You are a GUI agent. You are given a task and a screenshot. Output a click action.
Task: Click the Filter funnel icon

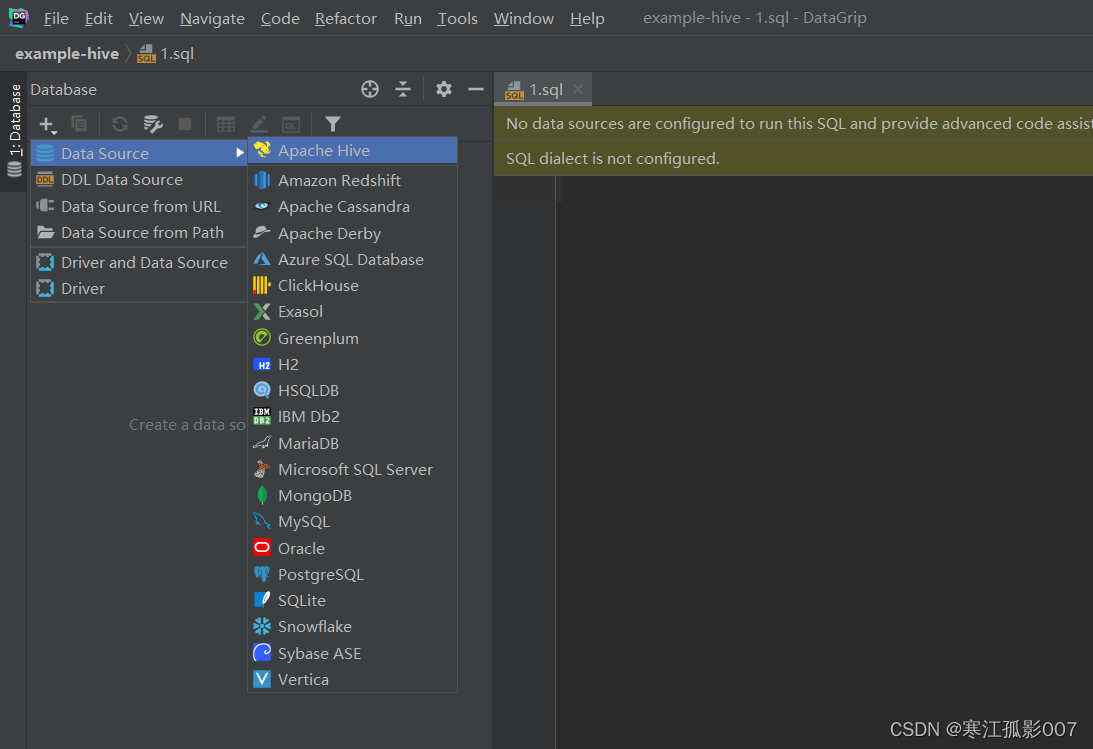click(x=333, y=124)
